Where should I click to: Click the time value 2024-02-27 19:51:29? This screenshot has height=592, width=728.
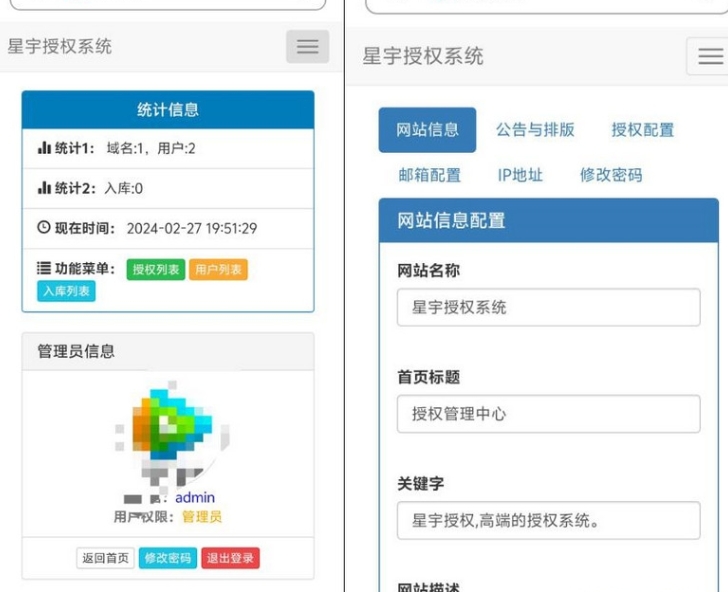pos(192,228)
